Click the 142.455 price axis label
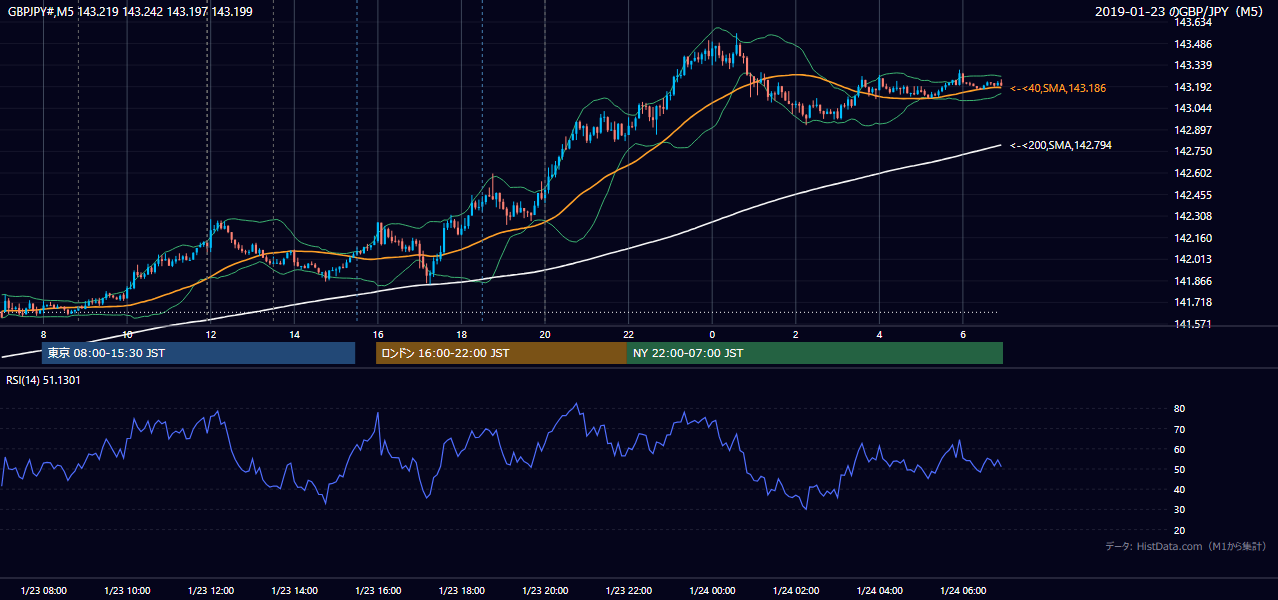Image resolution: width=1278 pixels, height=600 pixels. click(x=1193, y=195)
